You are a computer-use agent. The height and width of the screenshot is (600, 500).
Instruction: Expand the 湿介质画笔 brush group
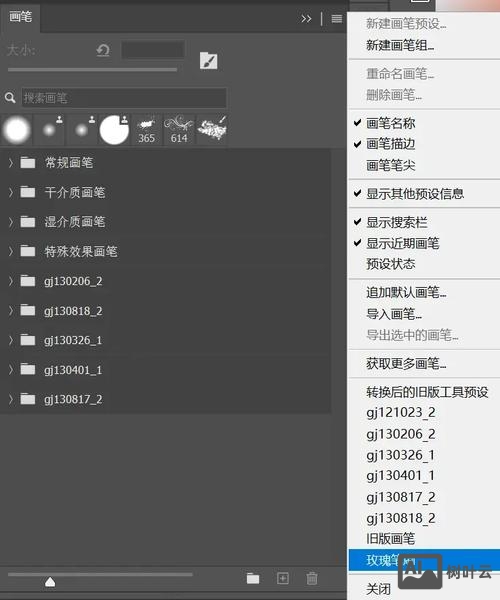[11, 222]
